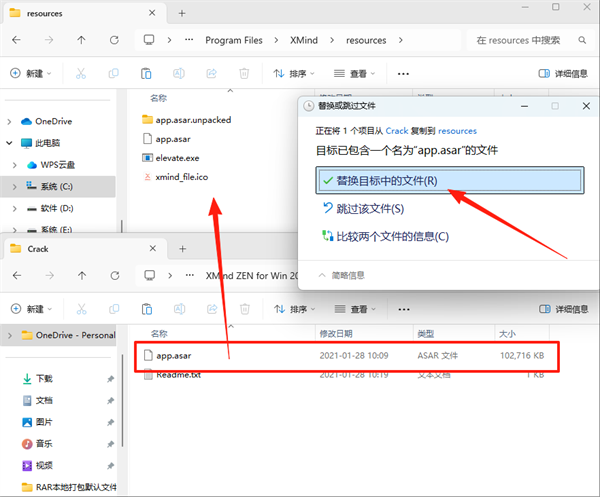The width and height of the screenshot is (600, 497).
Task: Click the paste icon in resources toolbar
Action: pos(146,73)
